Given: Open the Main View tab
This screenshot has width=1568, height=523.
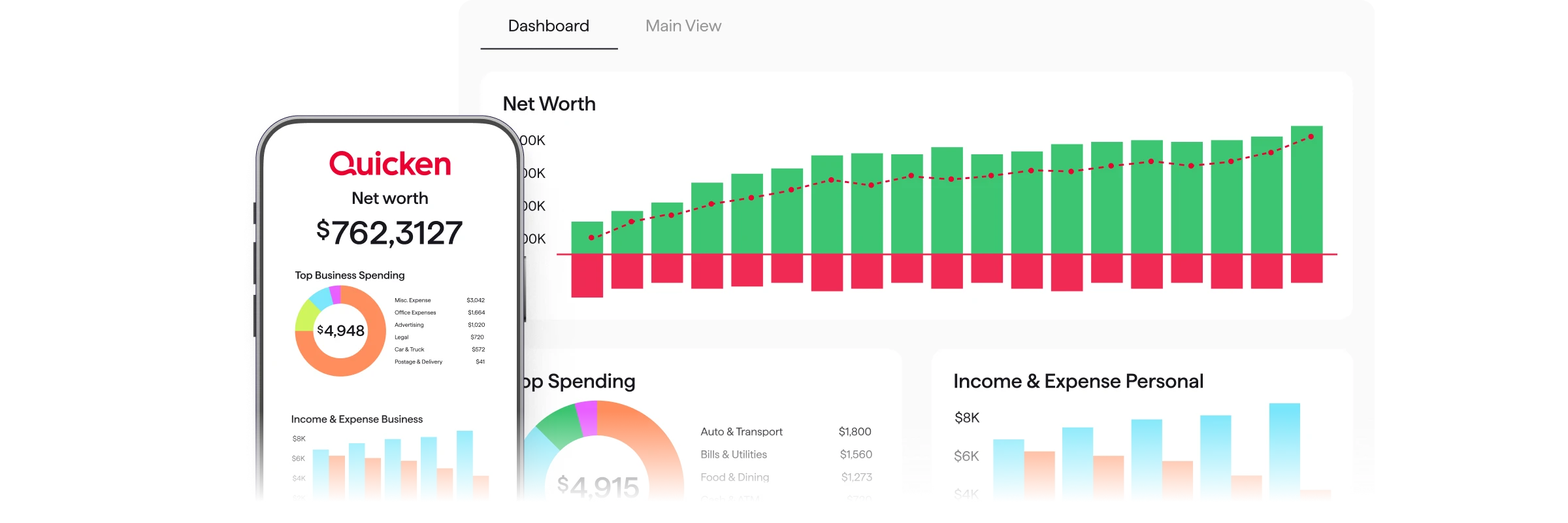Looking at the screenshot, I should pyautogui.click(x=683, y=26).
